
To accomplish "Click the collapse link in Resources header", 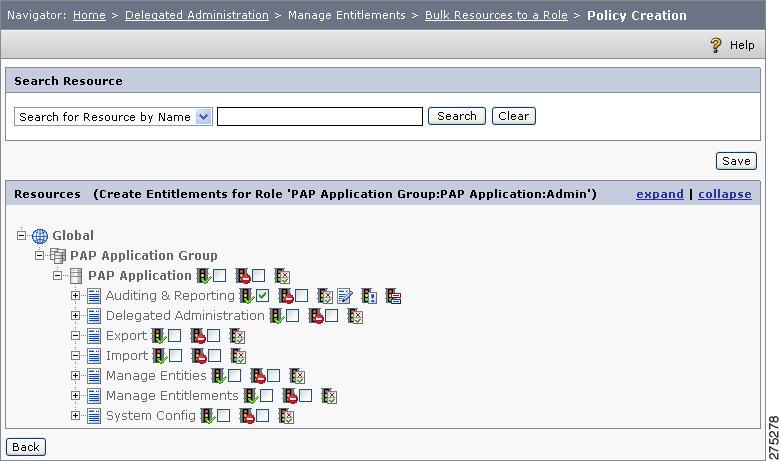I will pos(725,194).
